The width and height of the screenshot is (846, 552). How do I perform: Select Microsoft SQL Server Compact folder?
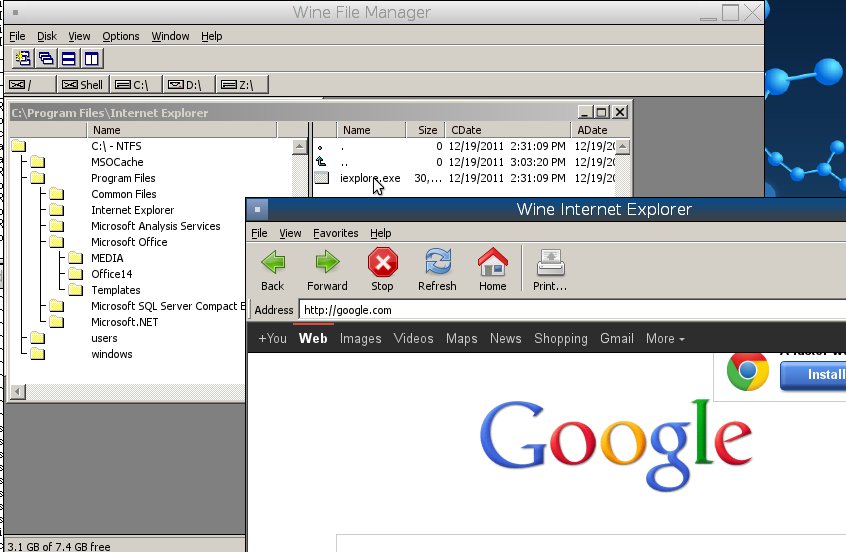[x=167, y=306]
